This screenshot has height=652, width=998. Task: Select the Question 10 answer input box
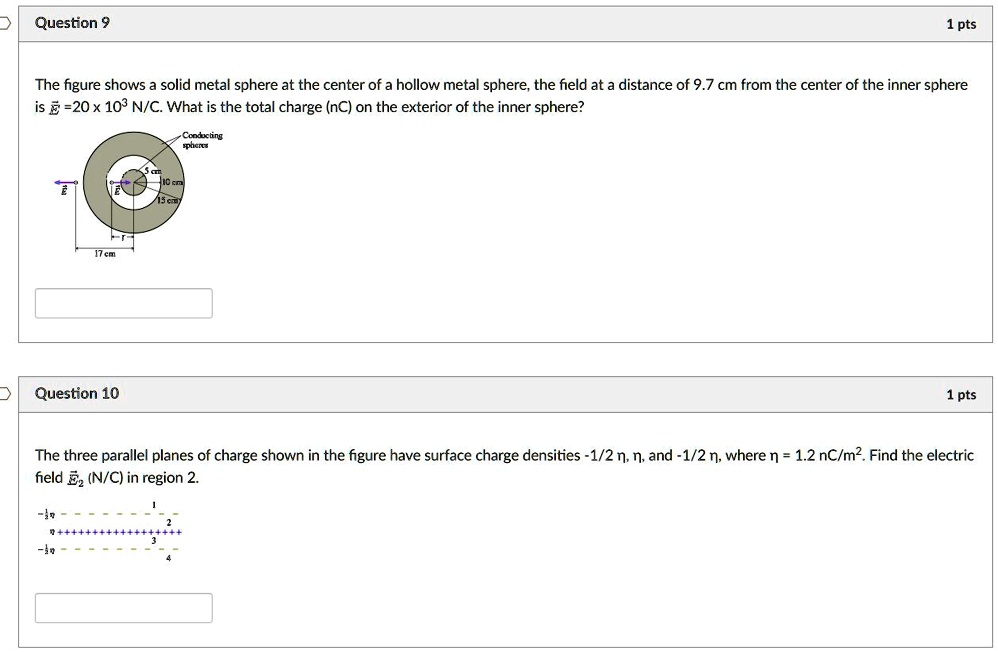click(123, 607)
